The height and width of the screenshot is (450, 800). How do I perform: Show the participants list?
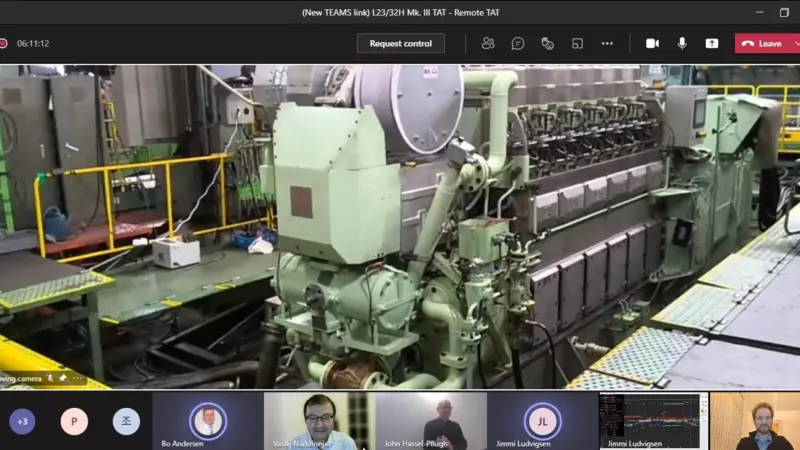click(488, 43)
